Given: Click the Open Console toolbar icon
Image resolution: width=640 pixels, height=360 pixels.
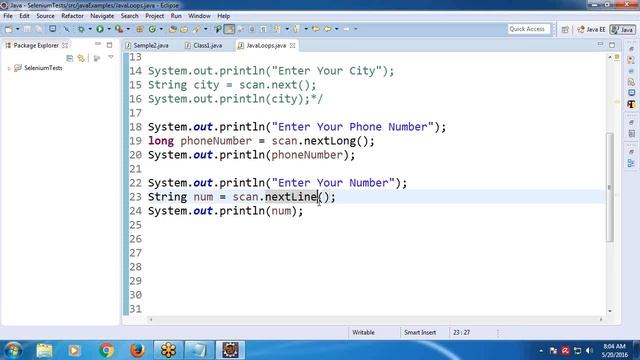Looking at the screenshot, I should [x=52, y=29].
